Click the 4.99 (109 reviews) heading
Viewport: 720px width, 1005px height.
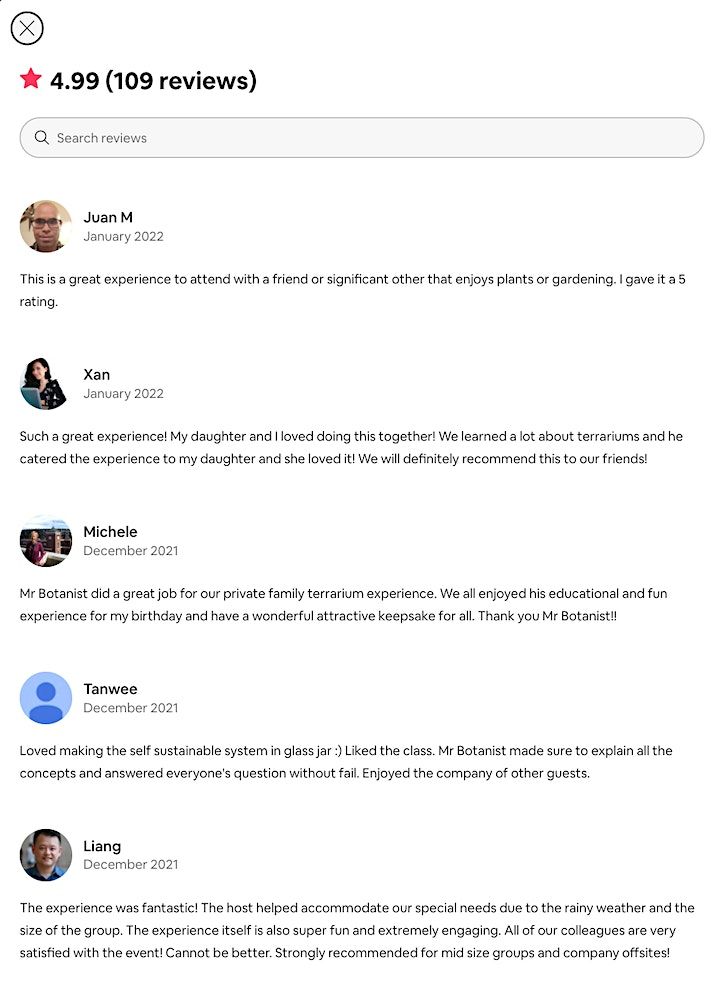tap(153, 80)
